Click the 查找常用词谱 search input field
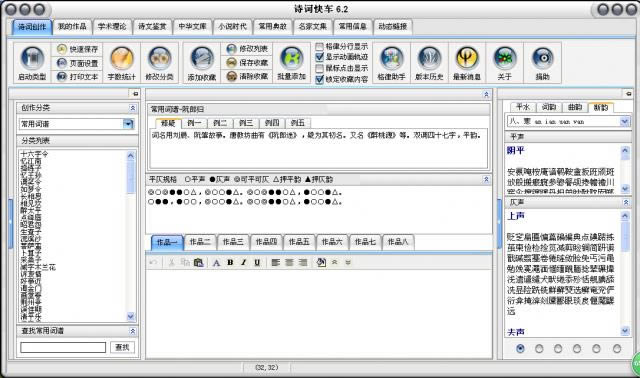640x378 pixels. [63, 347]
